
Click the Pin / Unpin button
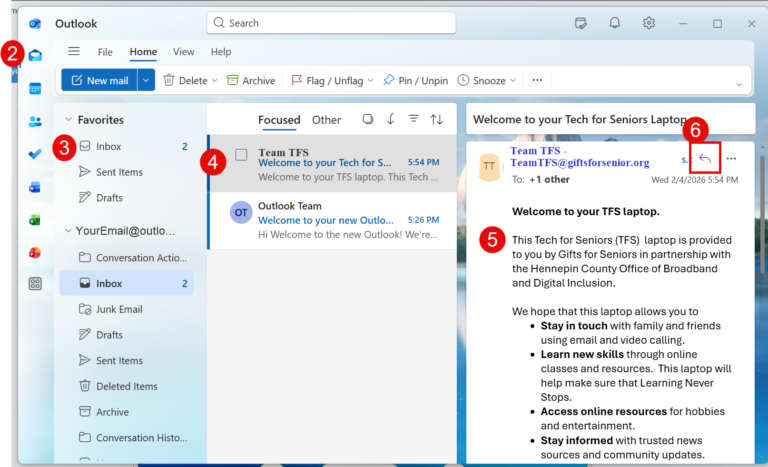click(x=416, y=80)
